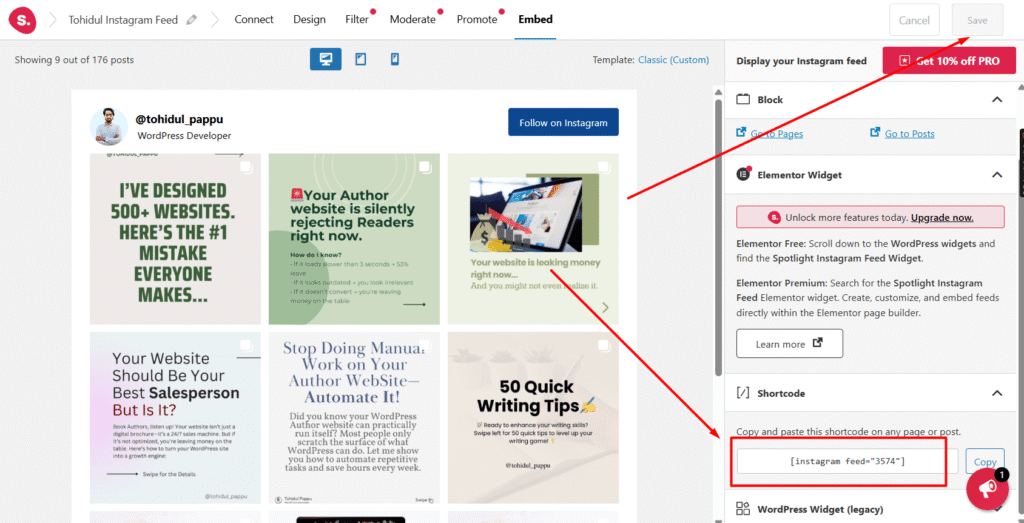The width and height of the screenshot is (1024, 523).
Task: Collapse the Block section
Action: (997, 99)
